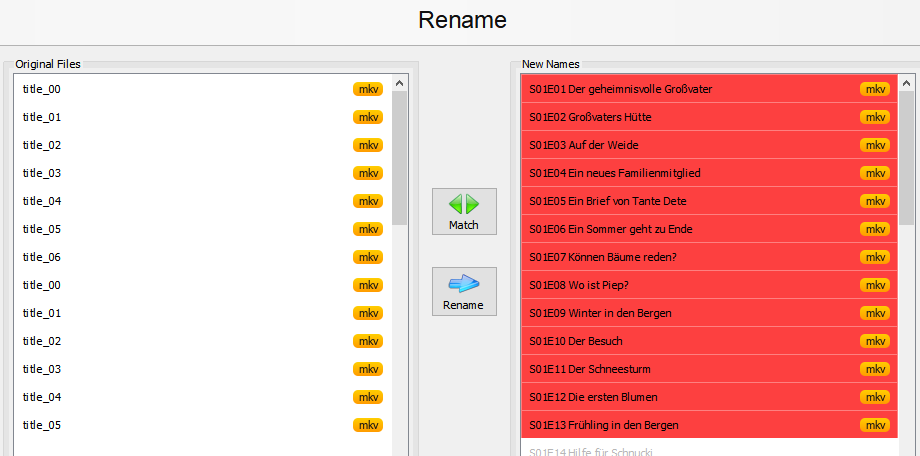
Task: Click the mkv badge beside title_06
Action: (368, 257)
